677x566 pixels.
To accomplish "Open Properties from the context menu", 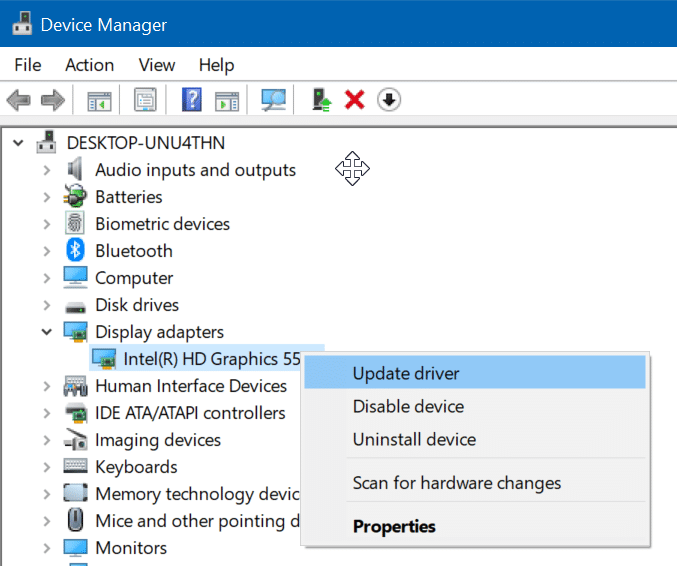I will tap(394, 526).
